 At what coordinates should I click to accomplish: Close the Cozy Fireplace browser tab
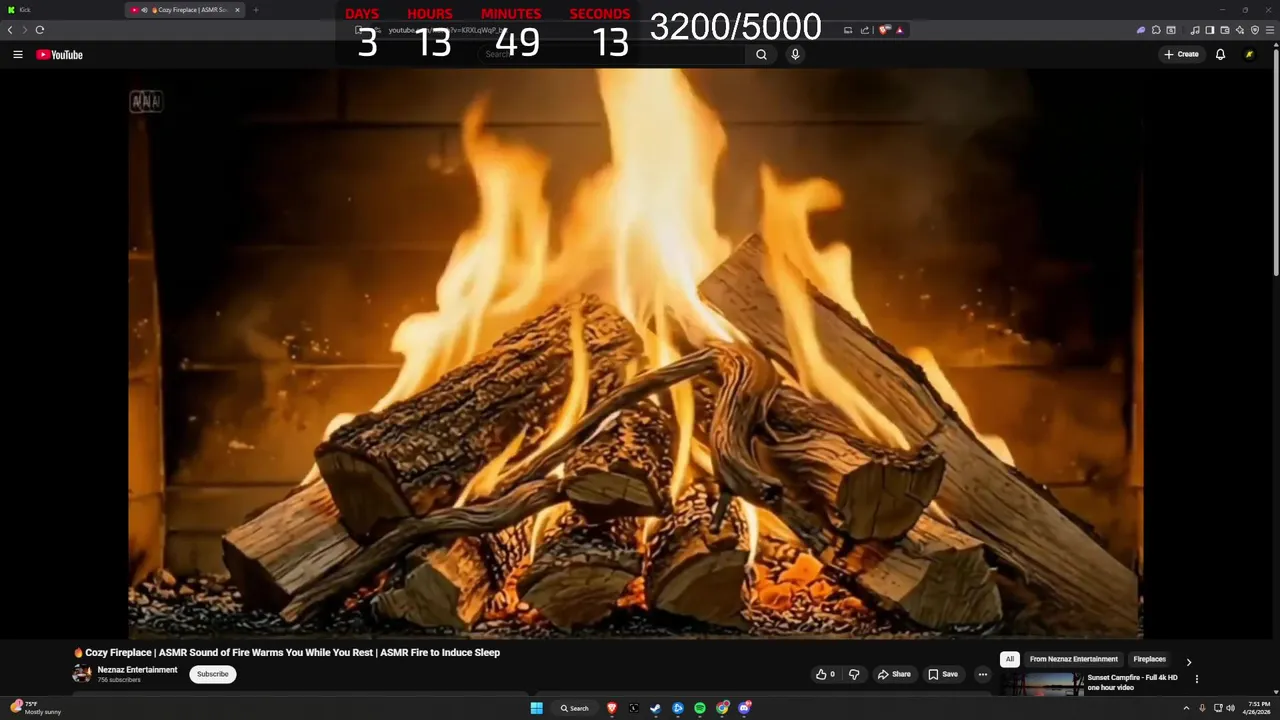[237, 10]
